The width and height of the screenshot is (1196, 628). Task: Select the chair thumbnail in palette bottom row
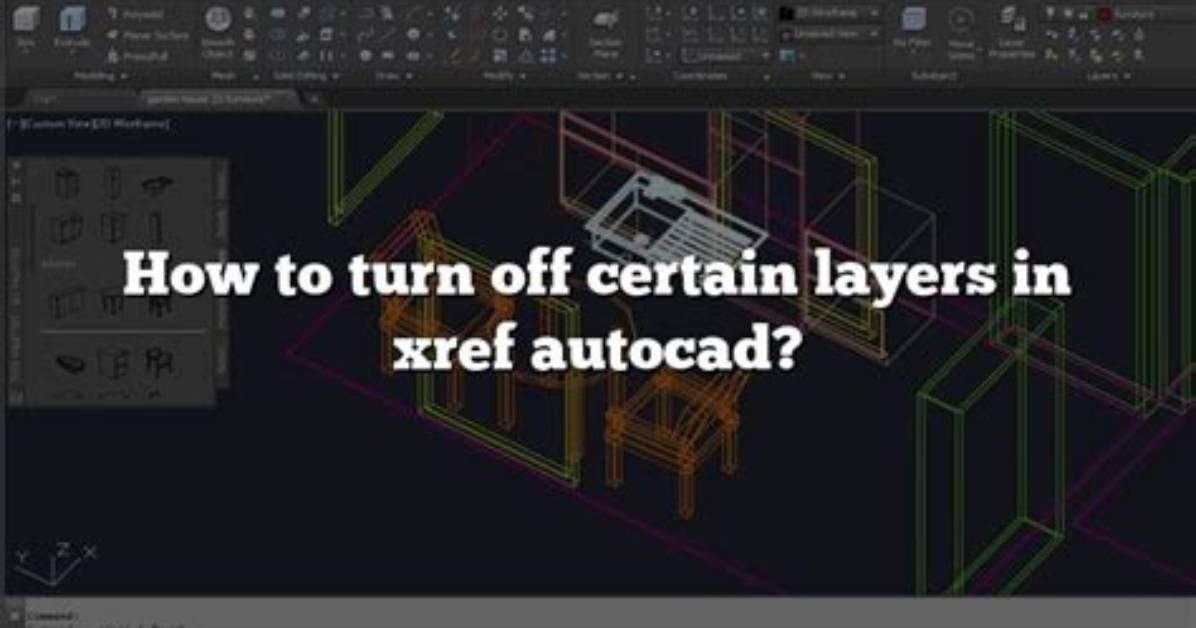[159, 361]
